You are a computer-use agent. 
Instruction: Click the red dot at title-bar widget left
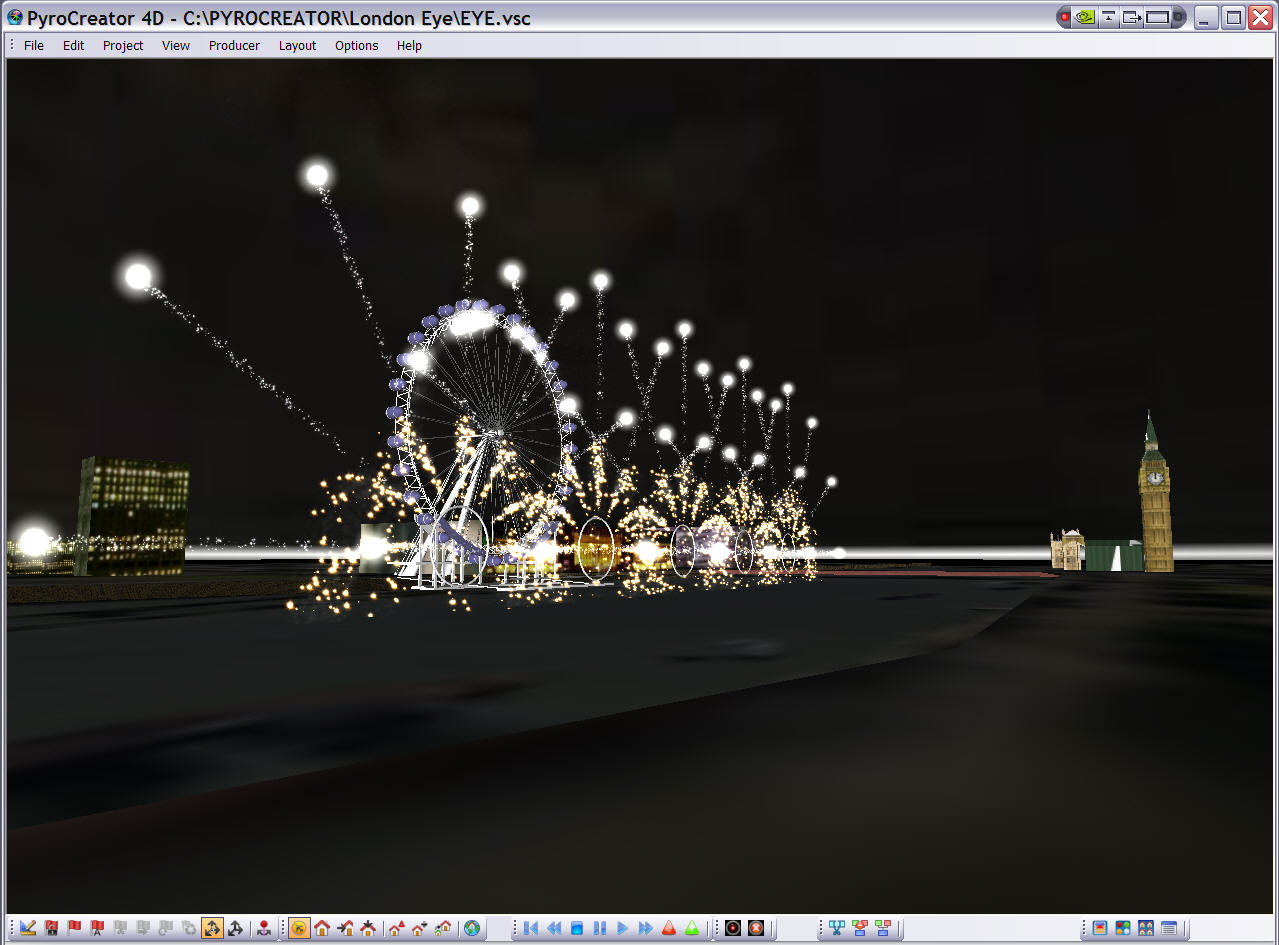tap(1066, 17)
